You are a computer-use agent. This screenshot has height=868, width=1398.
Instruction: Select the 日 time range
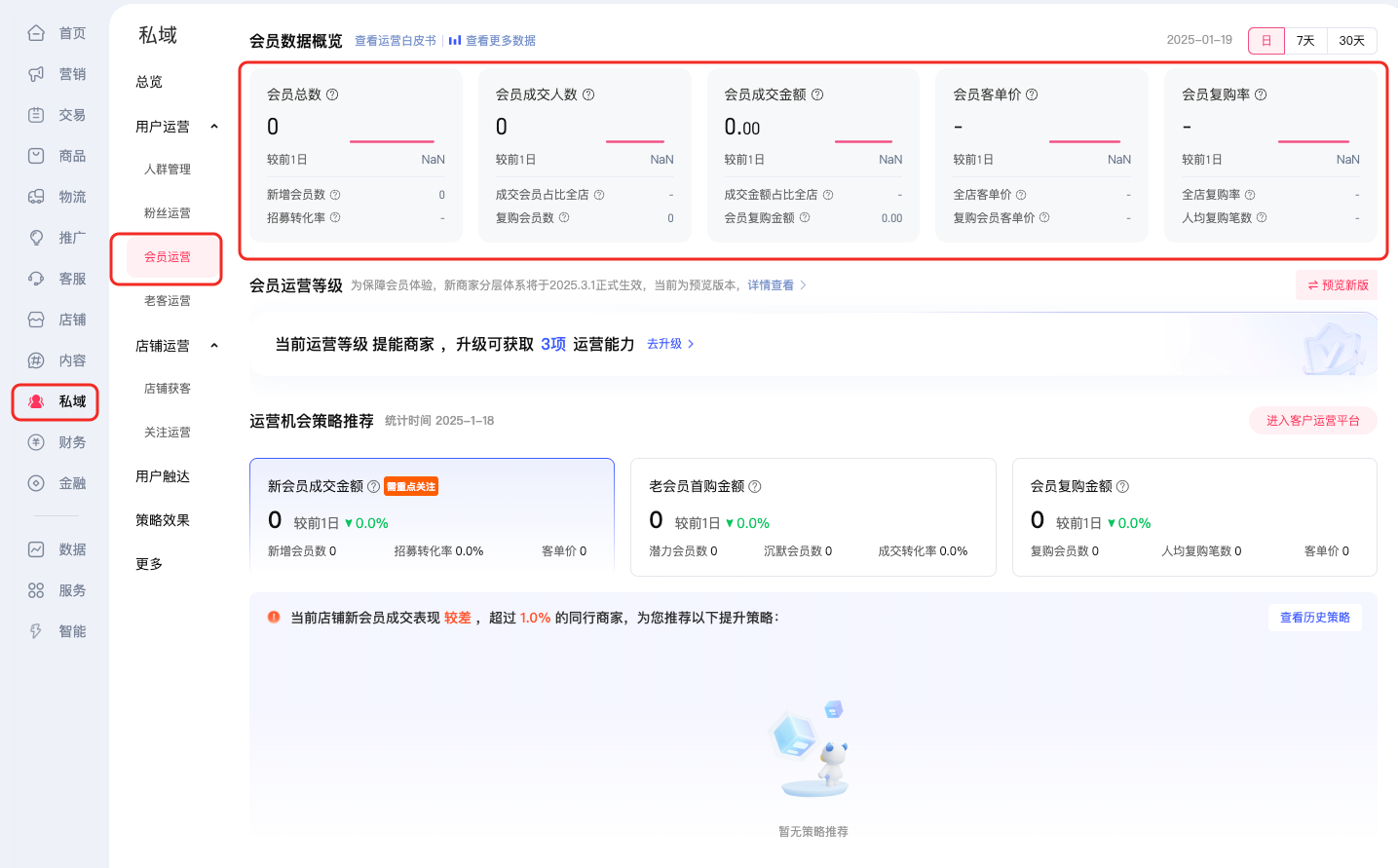pyautogui.click(x=1266, y=41)
